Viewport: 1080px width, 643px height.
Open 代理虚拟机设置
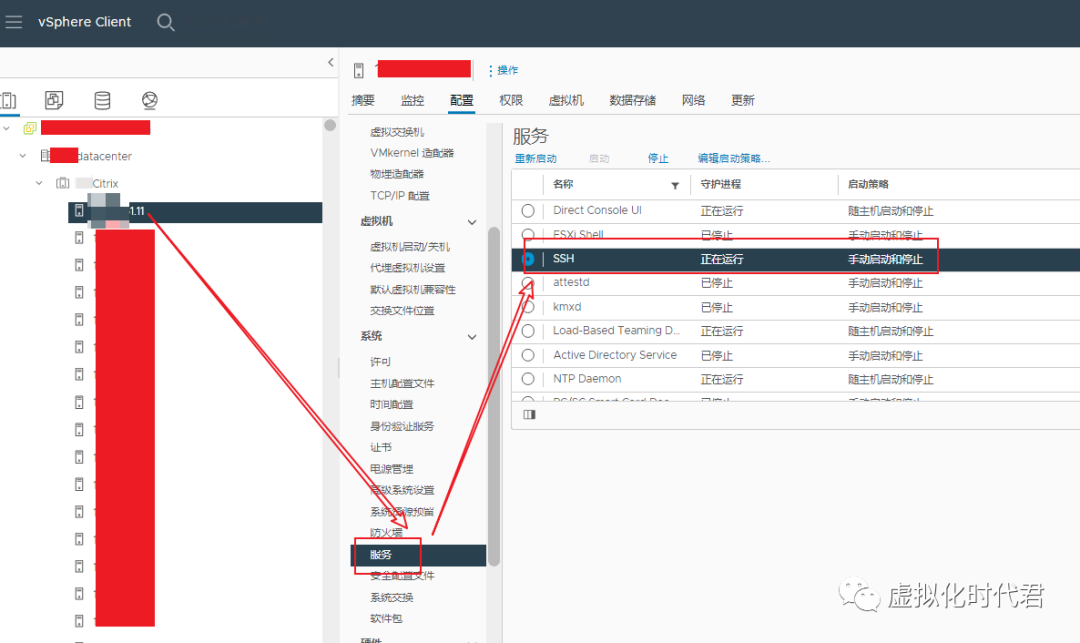408,268
